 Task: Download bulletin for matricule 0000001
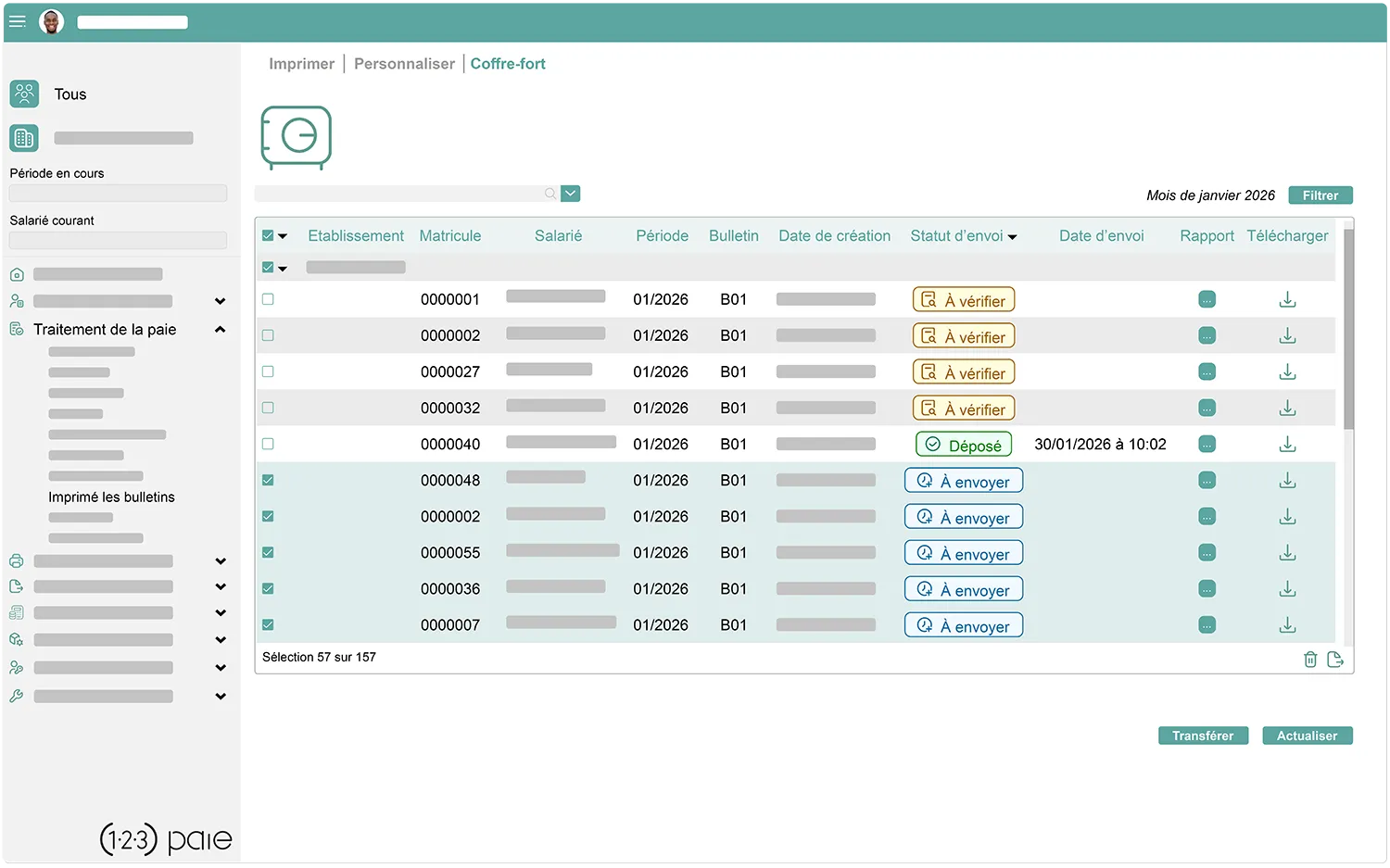coord(1287,299)
